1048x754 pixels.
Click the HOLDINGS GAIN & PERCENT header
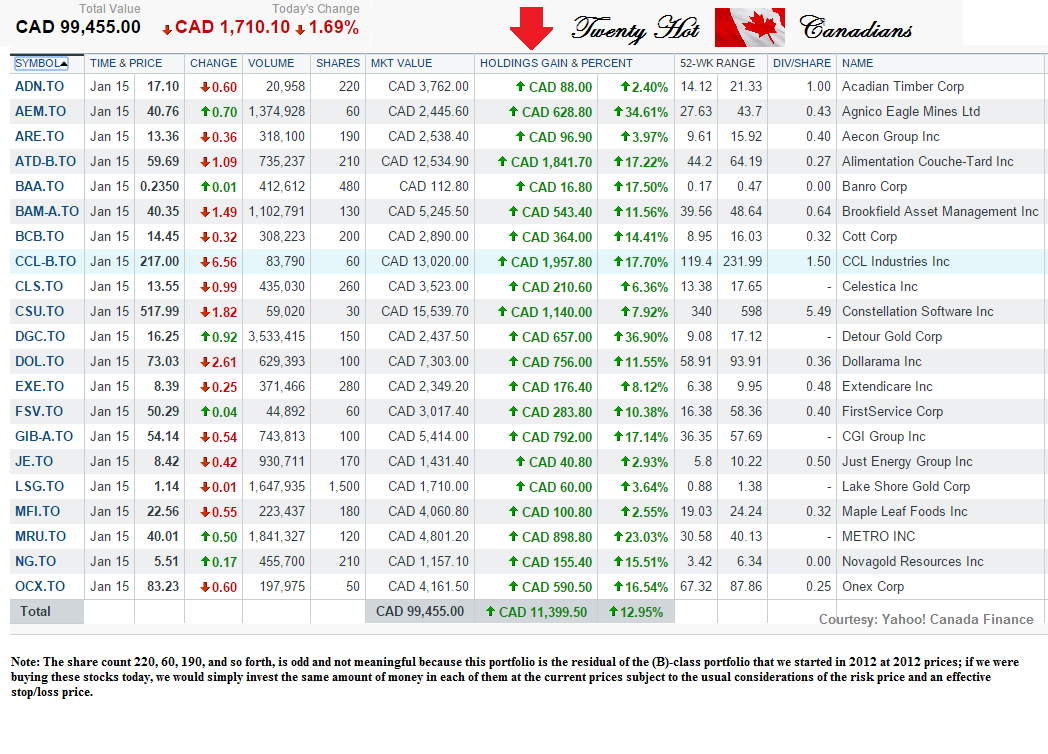556,63
